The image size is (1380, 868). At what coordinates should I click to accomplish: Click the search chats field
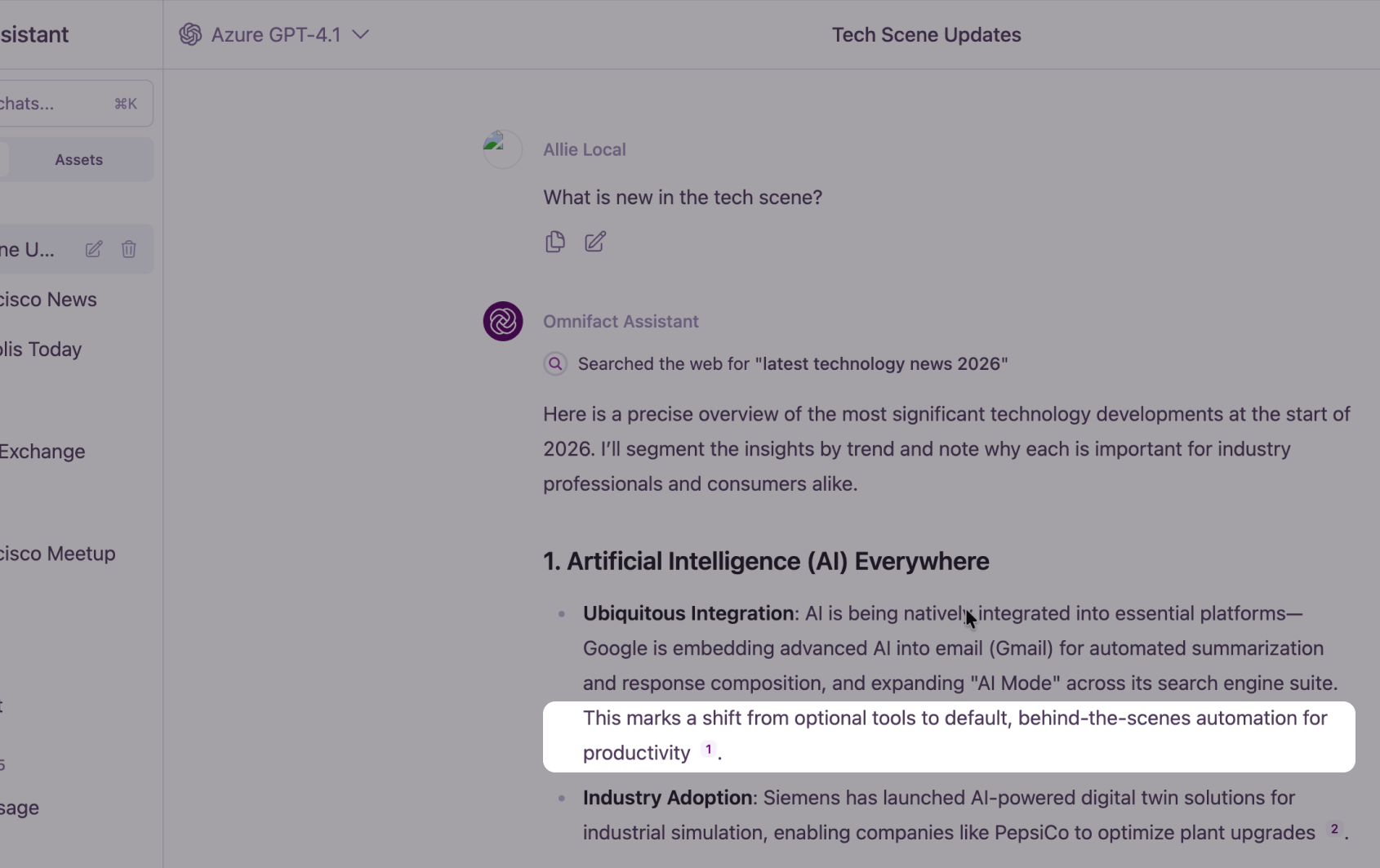point(65,103)
